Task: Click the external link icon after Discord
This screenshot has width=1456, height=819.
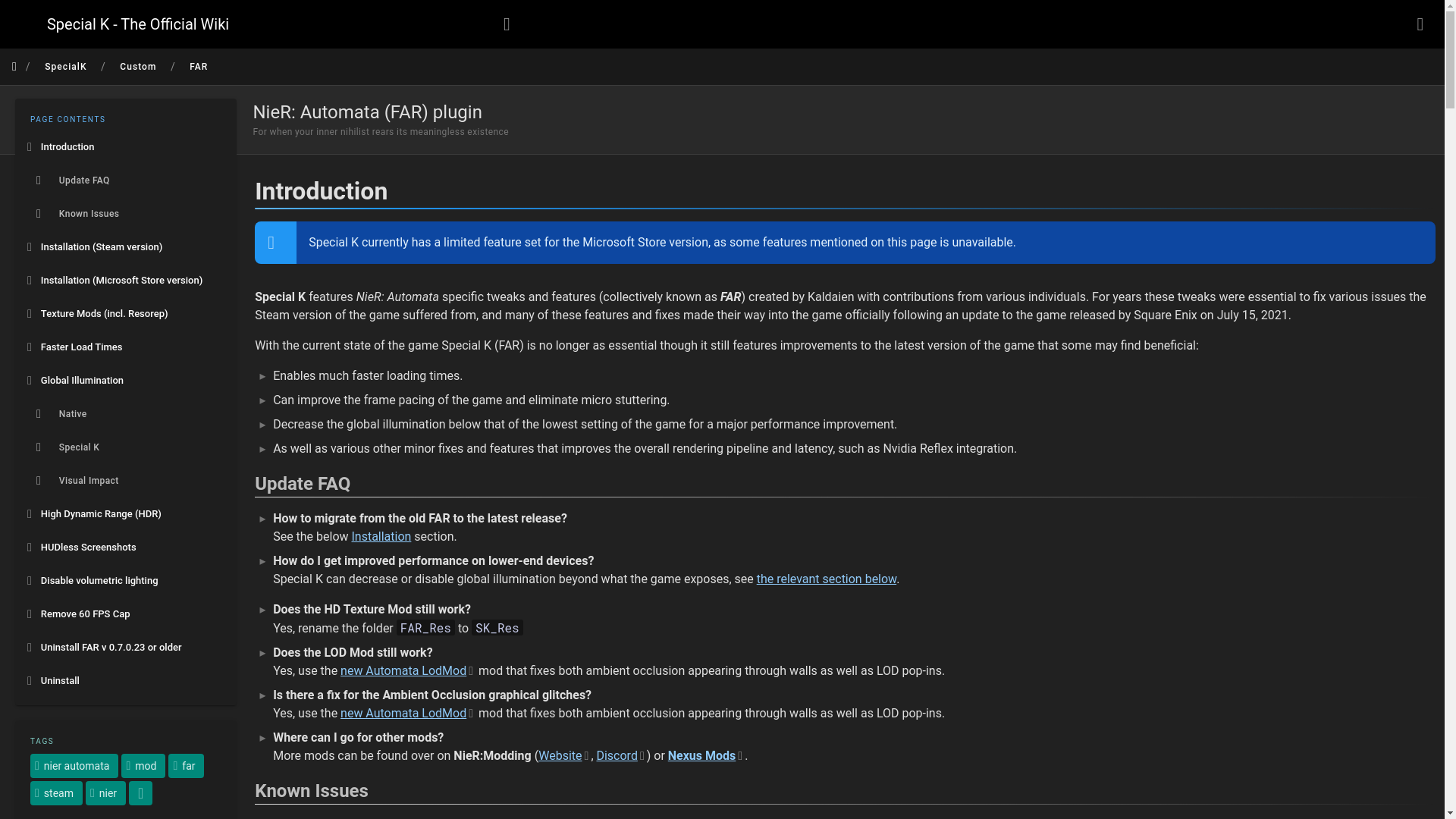Action: click(x=642, y=757)
